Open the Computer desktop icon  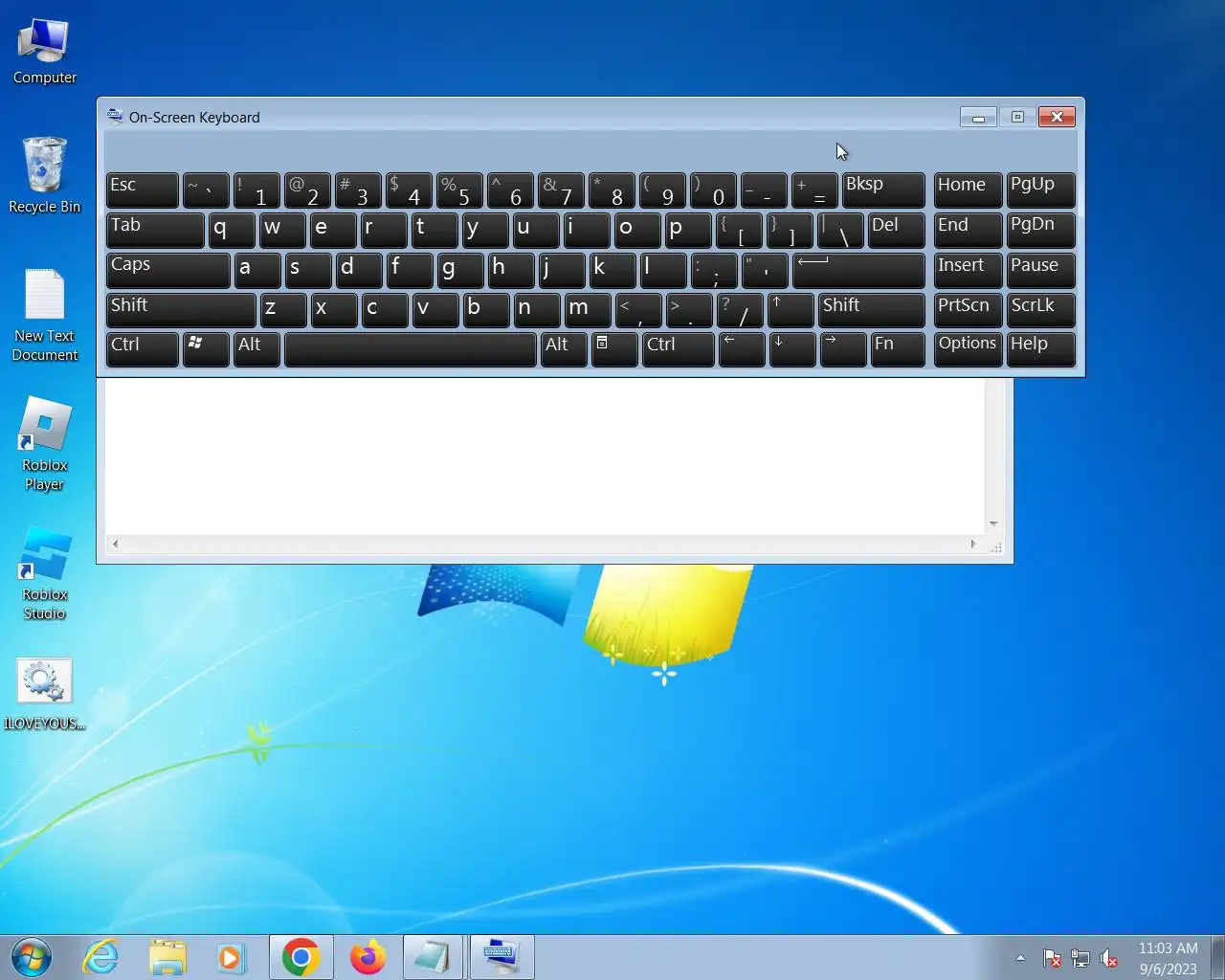tap(44, 53)
